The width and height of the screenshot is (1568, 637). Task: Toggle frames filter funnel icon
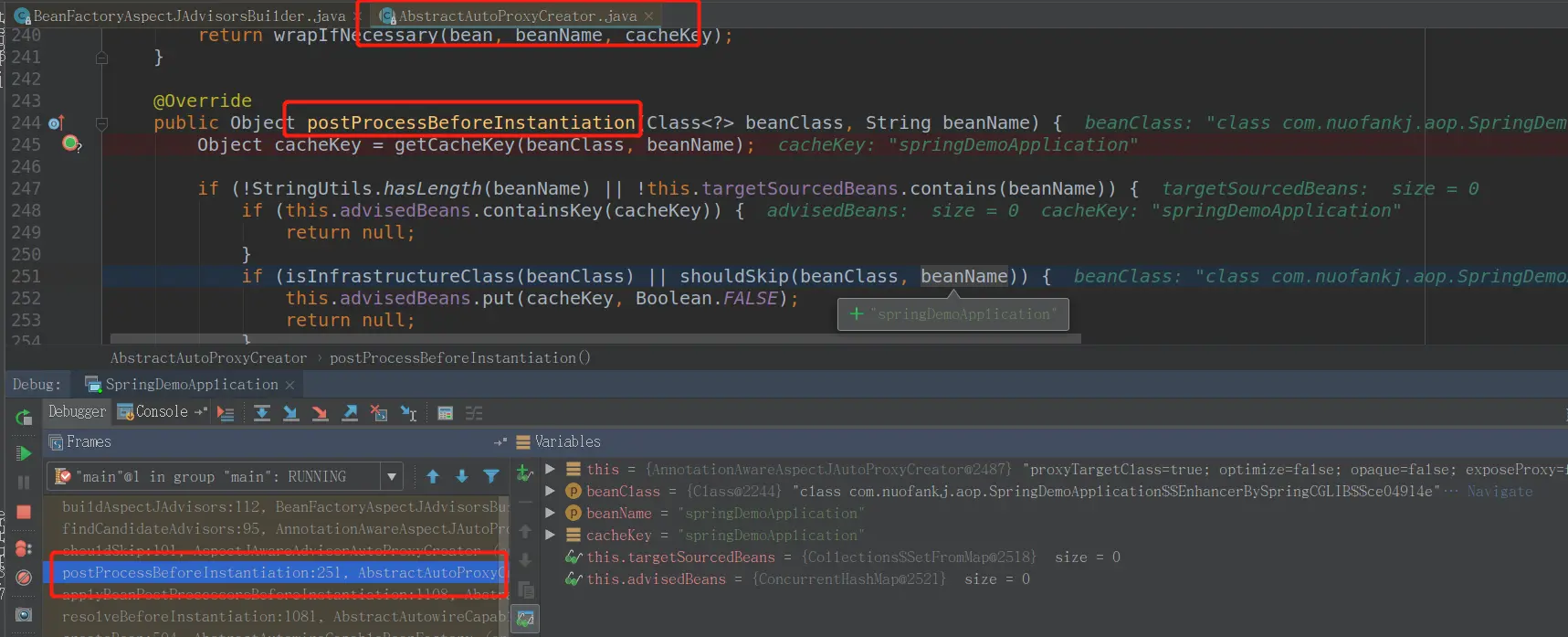491,476
